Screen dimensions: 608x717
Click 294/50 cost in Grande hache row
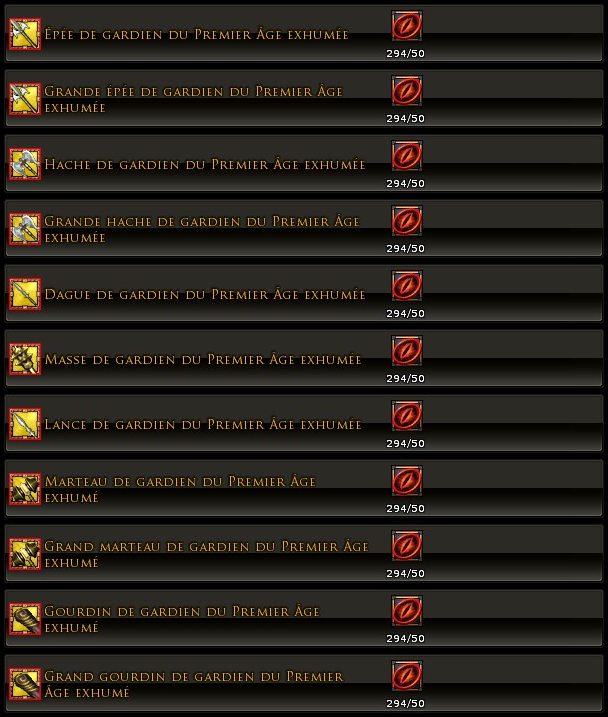point(405,249)
